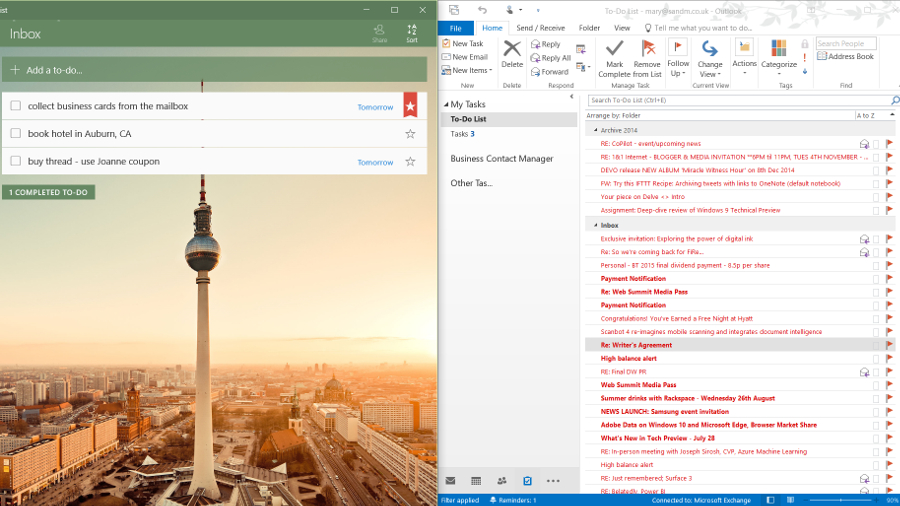
Task: Star the book hotel in Auburn to-do
Action: 410,134
